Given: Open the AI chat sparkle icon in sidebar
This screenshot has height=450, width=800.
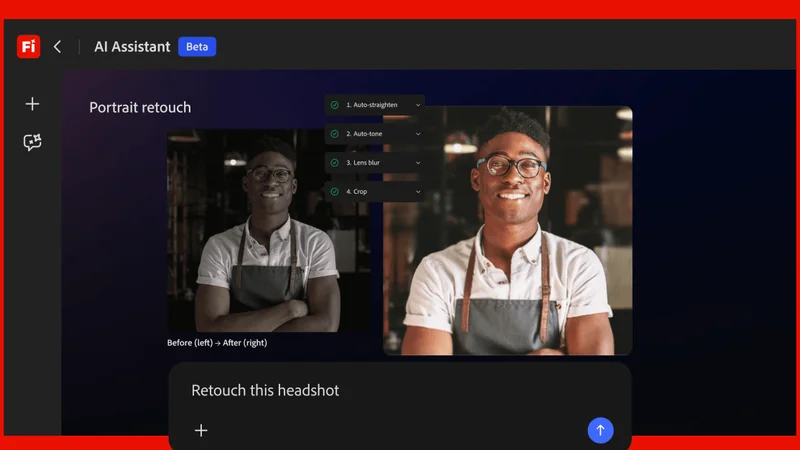Looking at the screenshot, I should click(x=32, y=143).
